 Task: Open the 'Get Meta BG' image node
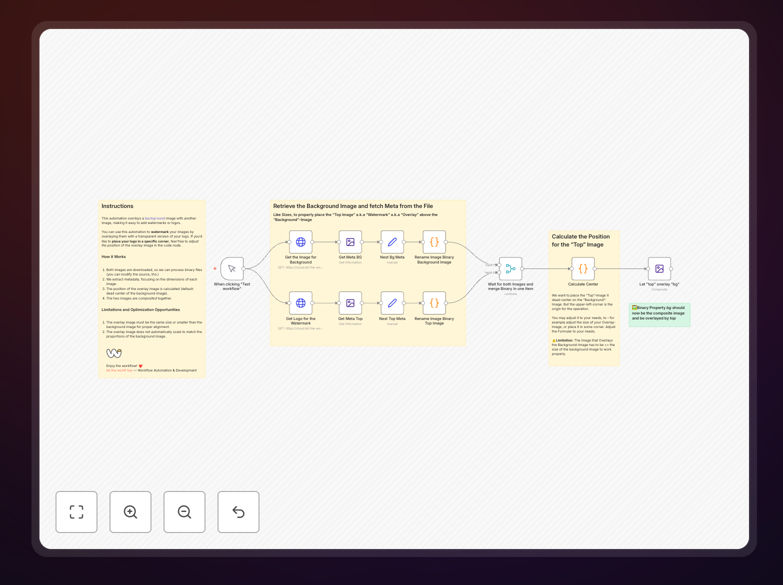tap(350, 242)
